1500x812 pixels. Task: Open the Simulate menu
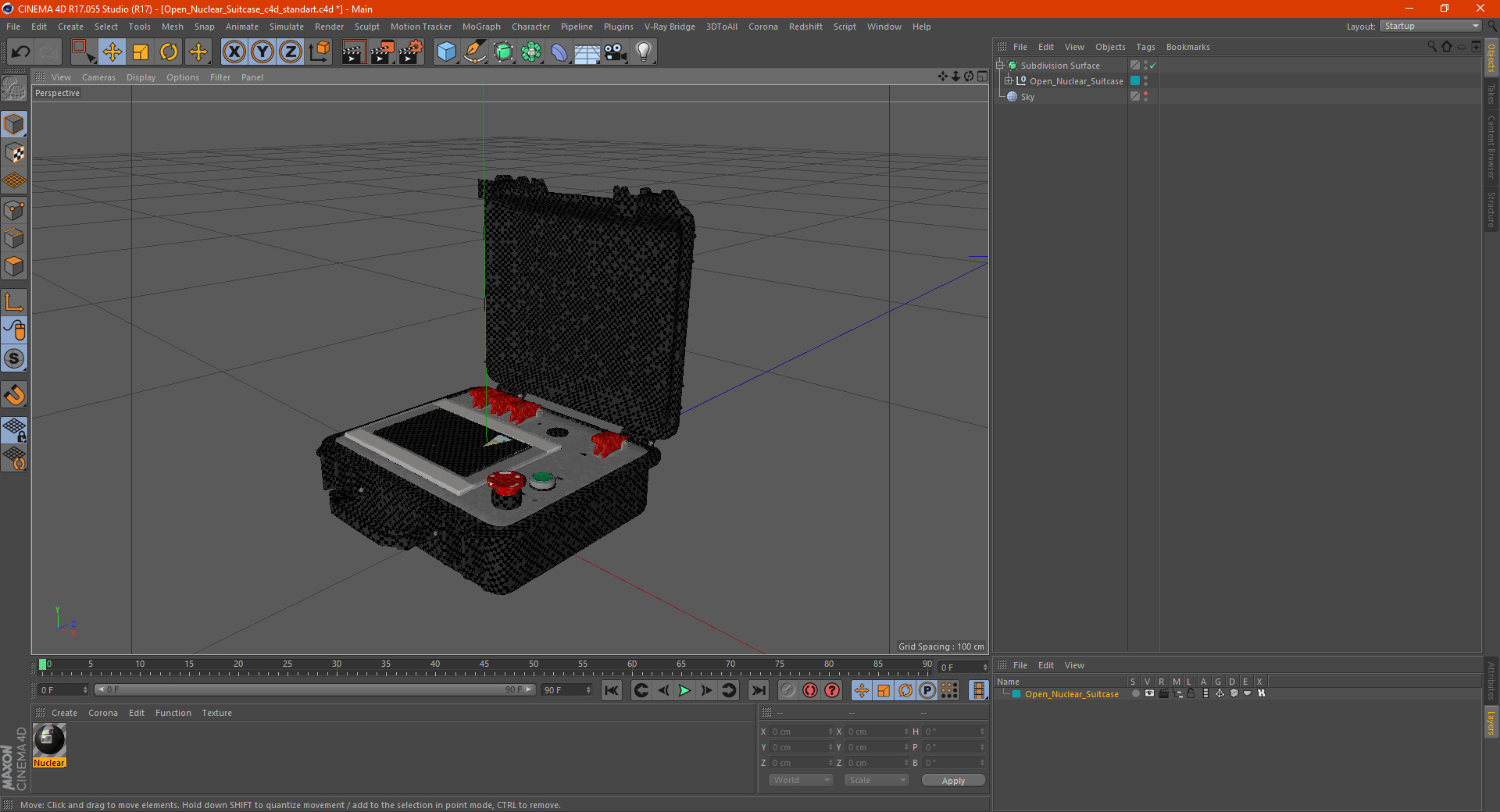point(287,27)
